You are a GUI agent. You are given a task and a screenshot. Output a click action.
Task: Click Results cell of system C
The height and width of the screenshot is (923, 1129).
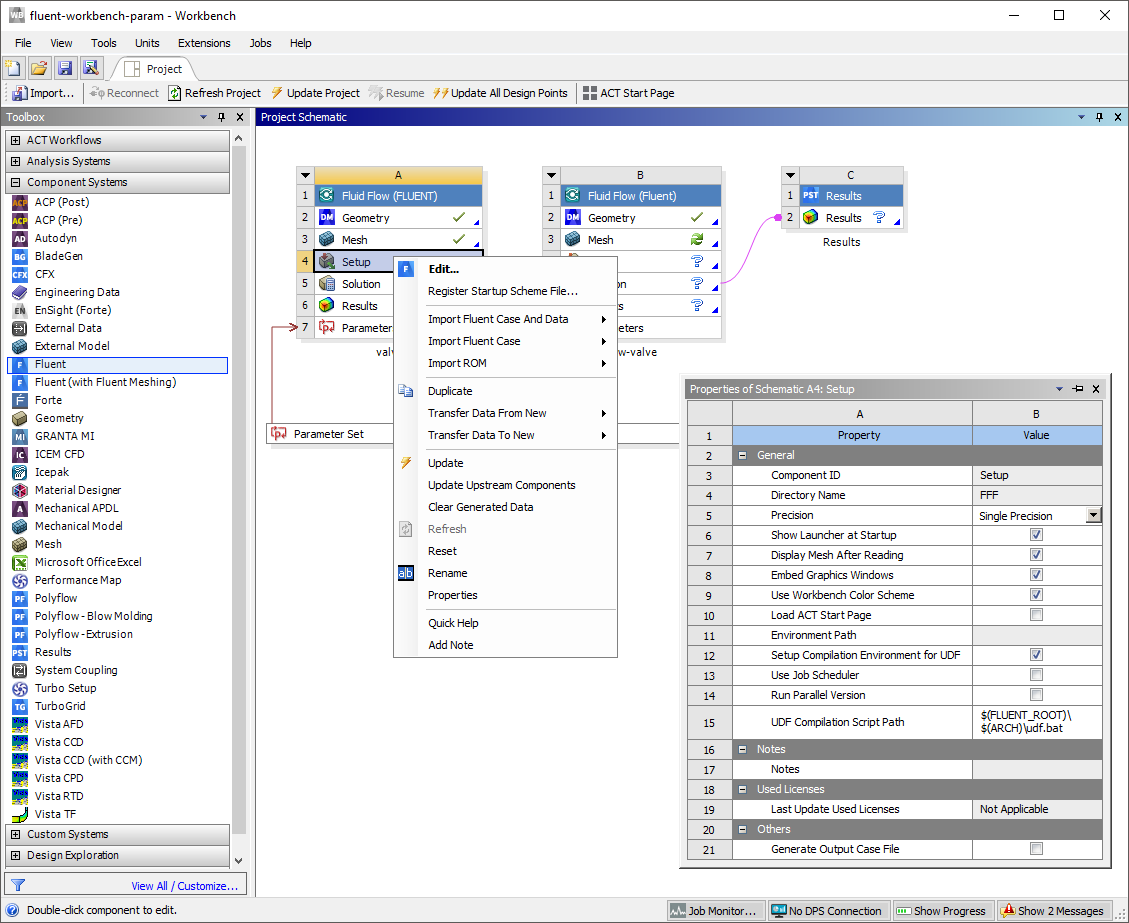click(x=851, y=217)
